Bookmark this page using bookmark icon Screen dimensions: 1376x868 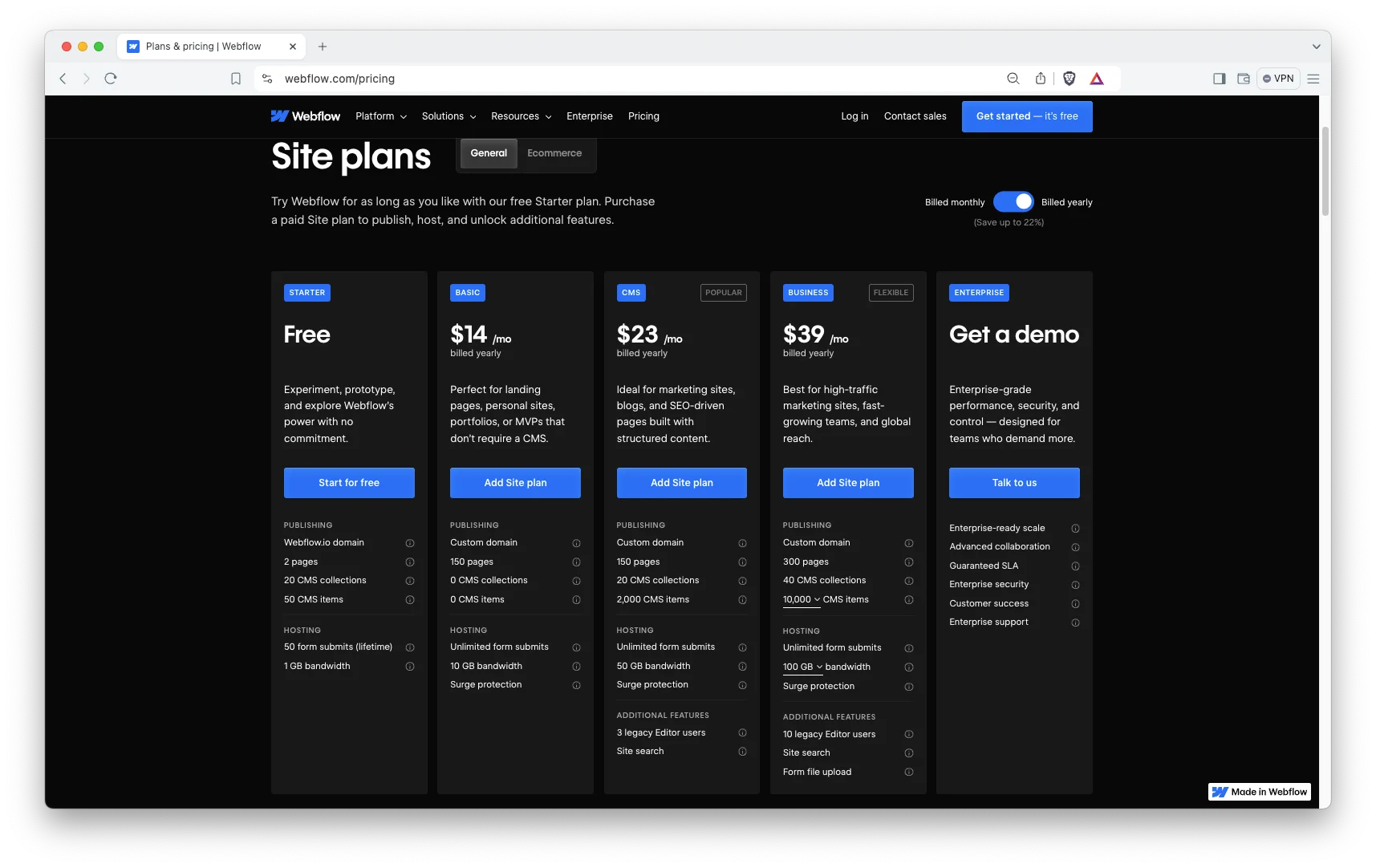pyautogui.click(x=236, y=79)
